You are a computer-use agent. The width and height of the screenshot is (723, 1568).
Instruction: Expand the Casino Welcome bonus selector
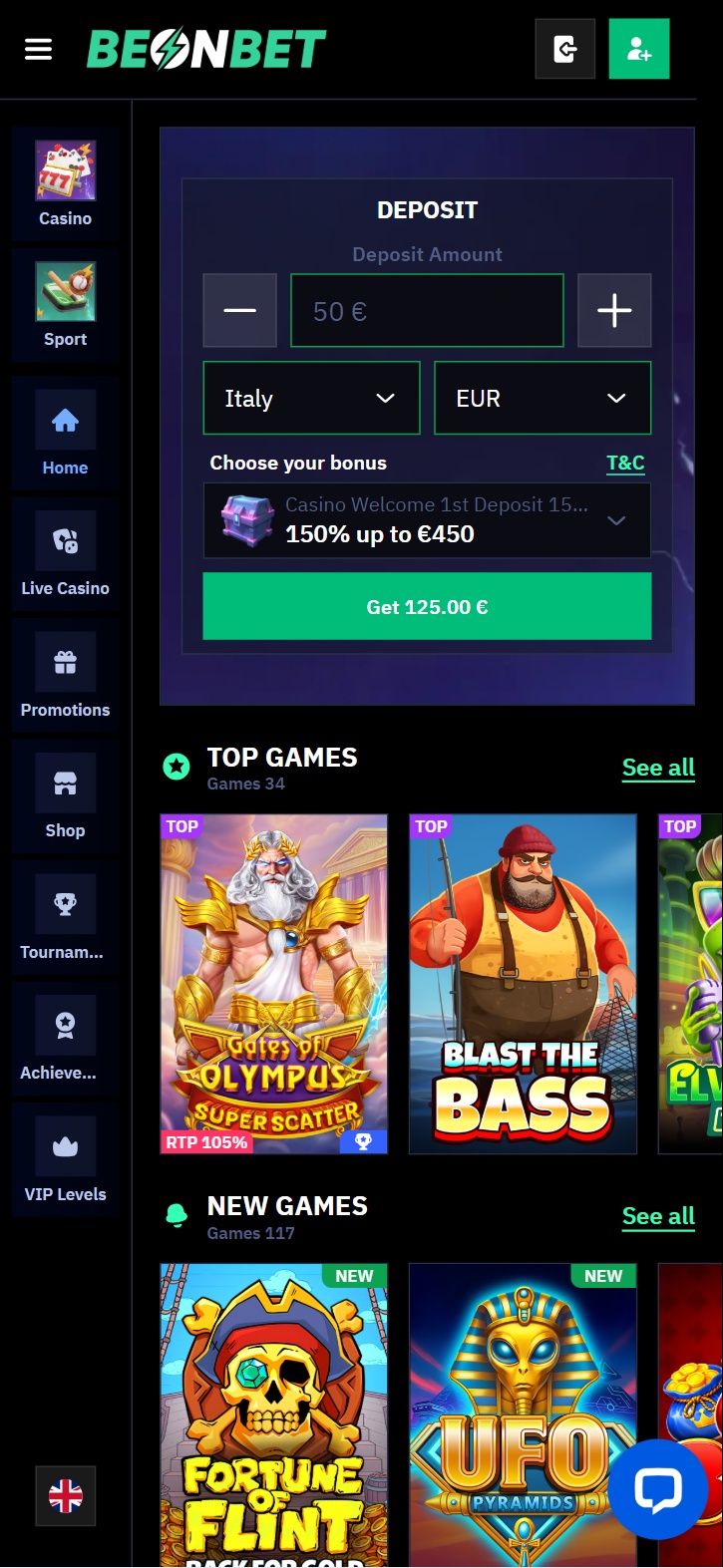point(427,520)
